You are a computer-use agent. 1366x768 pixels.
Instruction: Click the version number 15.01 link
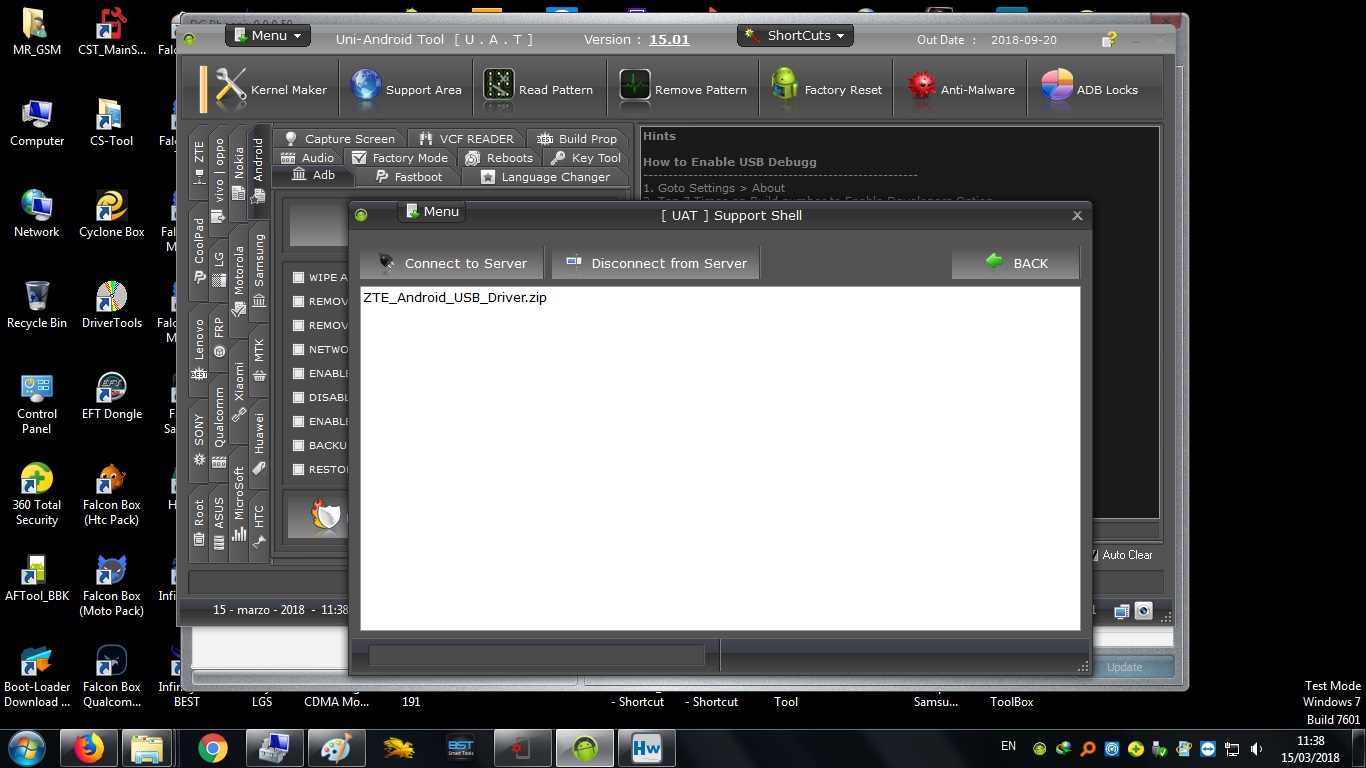point(669,40)
